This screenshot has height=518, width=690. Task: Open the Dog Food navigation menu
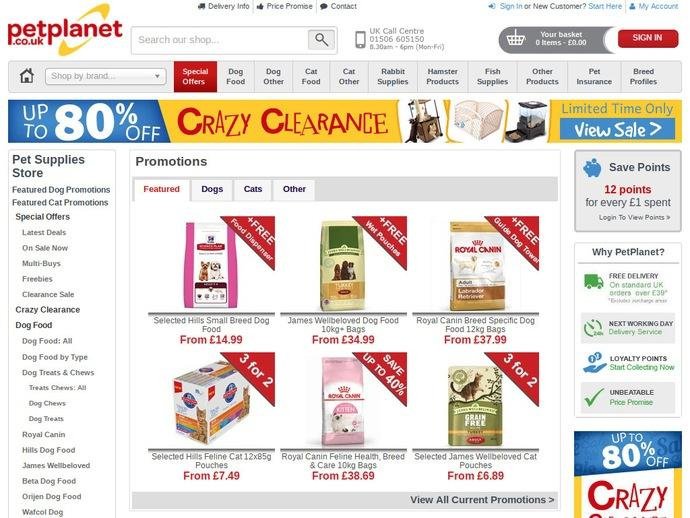[235, 77]
